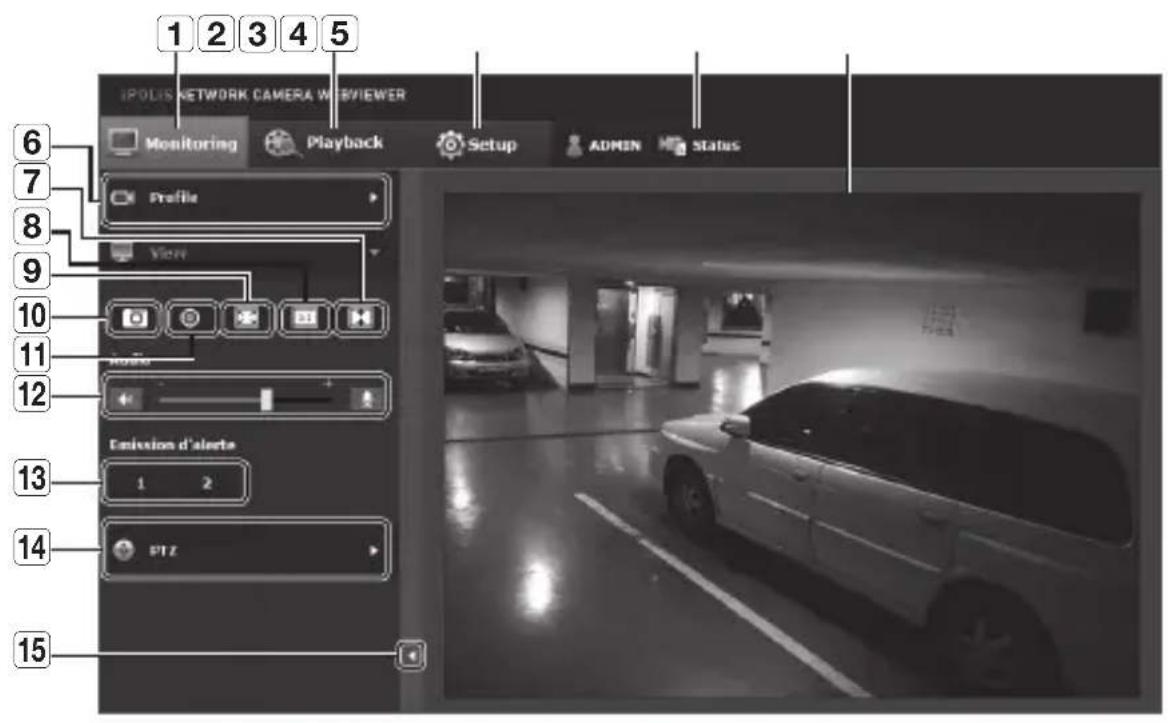The height and width of the screenshot is (723, 1168).
Task: Click the fit-to-screen view icon
Action: [x=241, y=319]
